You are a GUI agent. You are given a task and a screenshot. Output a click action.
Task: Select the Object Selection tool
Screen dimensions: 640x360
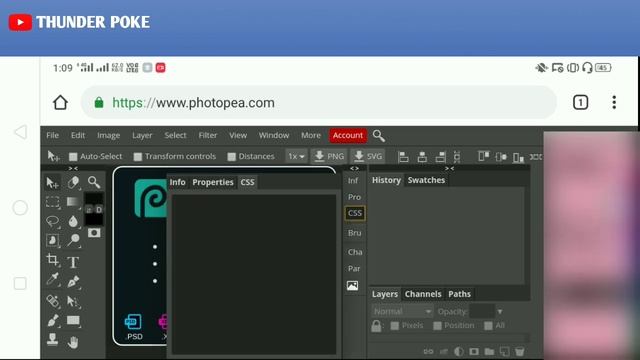(x=52, y=240)
